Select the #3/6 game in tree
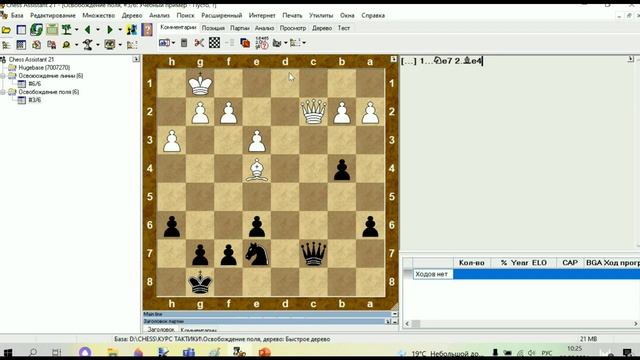 pos(34,100)
